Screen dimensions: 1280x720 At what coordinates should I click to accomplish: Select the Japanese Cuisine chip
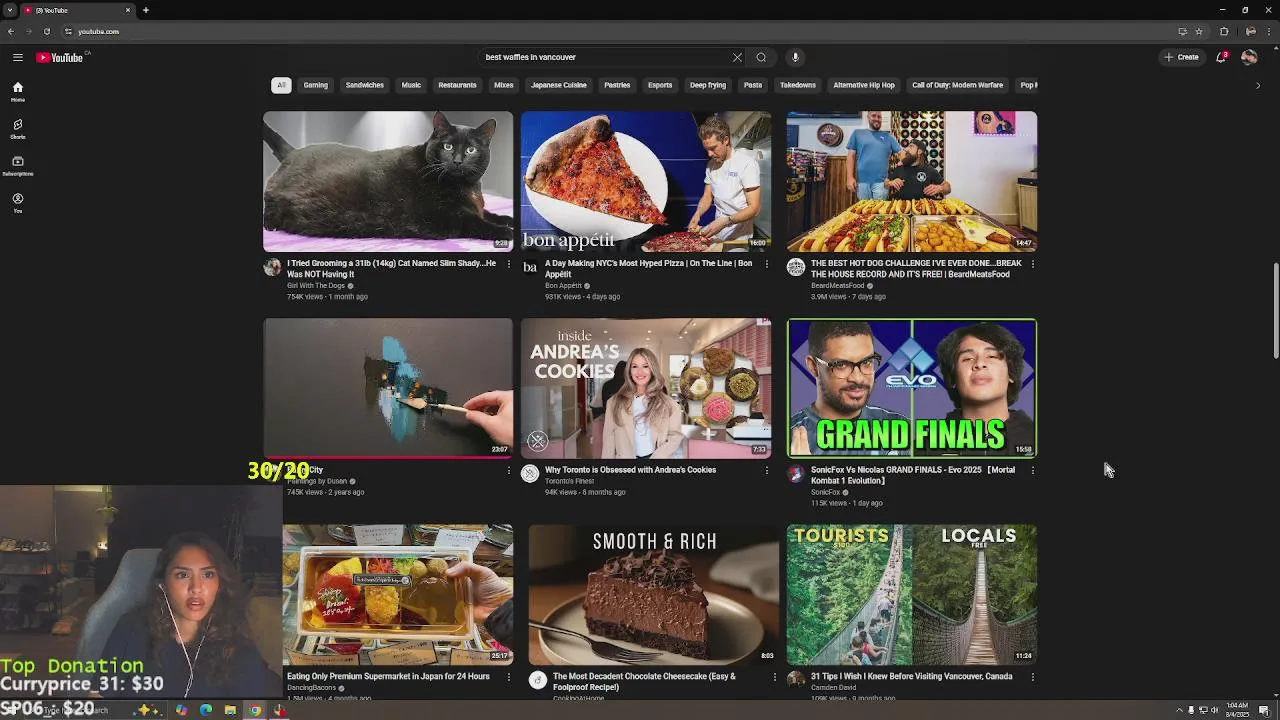pos(558,85)
